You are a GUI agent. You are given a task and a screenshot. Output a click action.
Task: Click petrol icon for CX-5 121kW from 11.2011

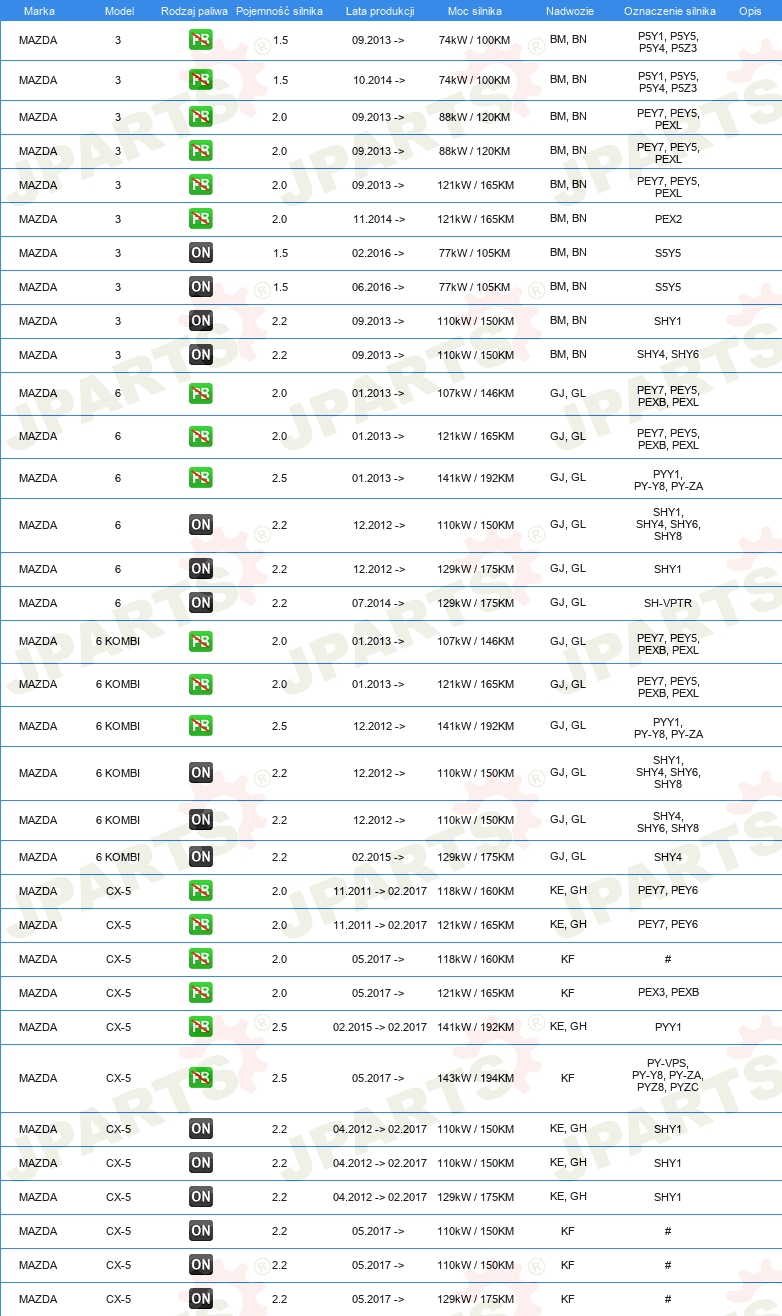(200, 924)
